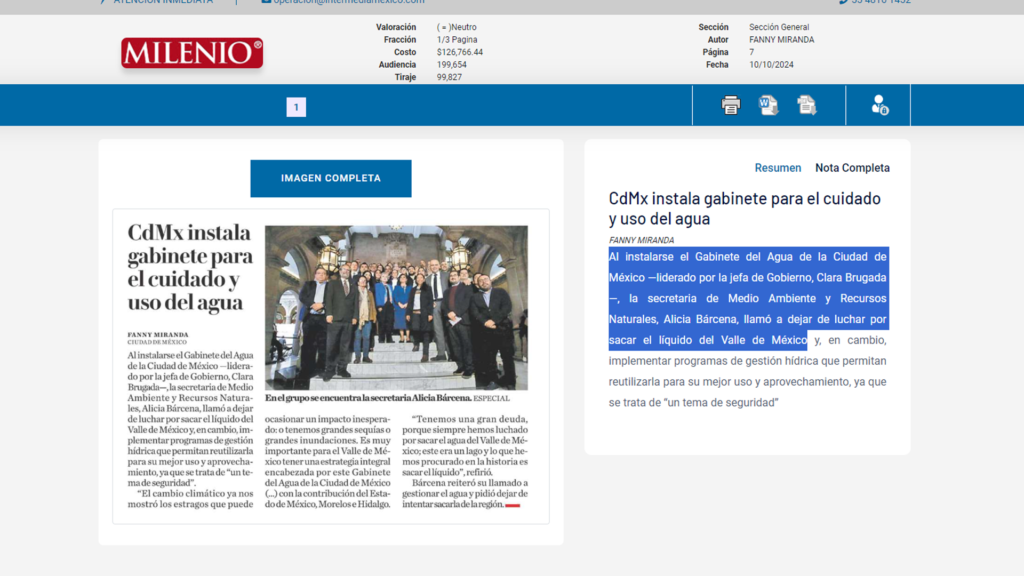Click author name FANNY MIRANDA in summary
Viewport: 1024px width, 576px height.
coord(641,240)
